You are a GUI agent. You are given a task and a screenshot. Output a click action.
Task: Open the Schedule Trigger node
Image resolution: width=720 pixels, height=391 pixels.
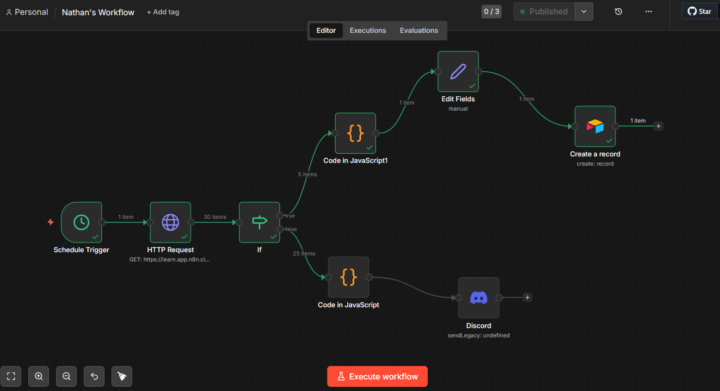click(x=81, y=222)
